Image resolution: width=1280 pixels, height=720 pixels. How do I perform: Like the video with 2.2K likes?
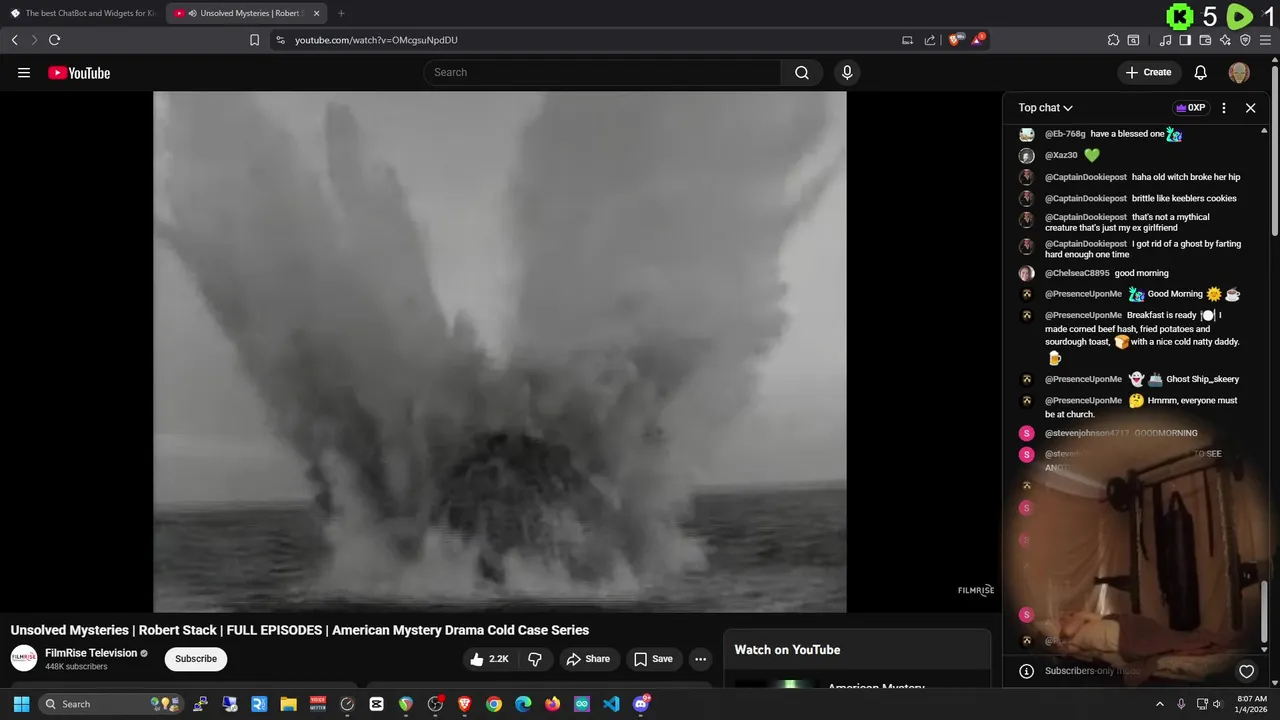pos(490,659)
